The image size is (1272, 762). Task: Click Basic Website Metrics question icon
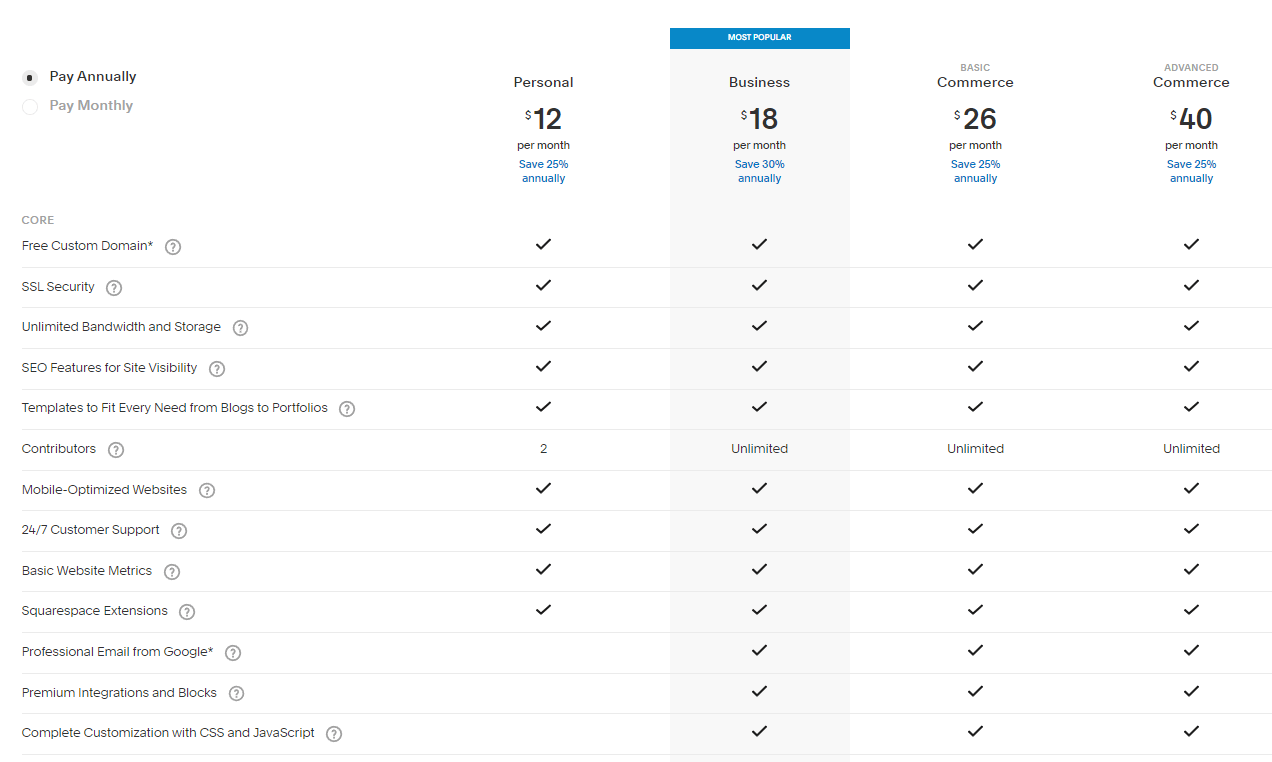(x=172, y=572)
